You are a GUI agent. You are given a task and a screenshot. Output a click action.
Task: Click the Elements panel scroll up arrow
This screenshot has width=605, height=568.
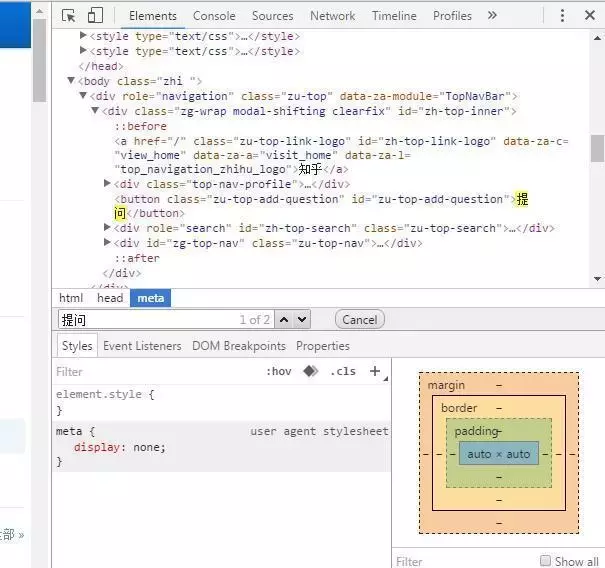597,38
